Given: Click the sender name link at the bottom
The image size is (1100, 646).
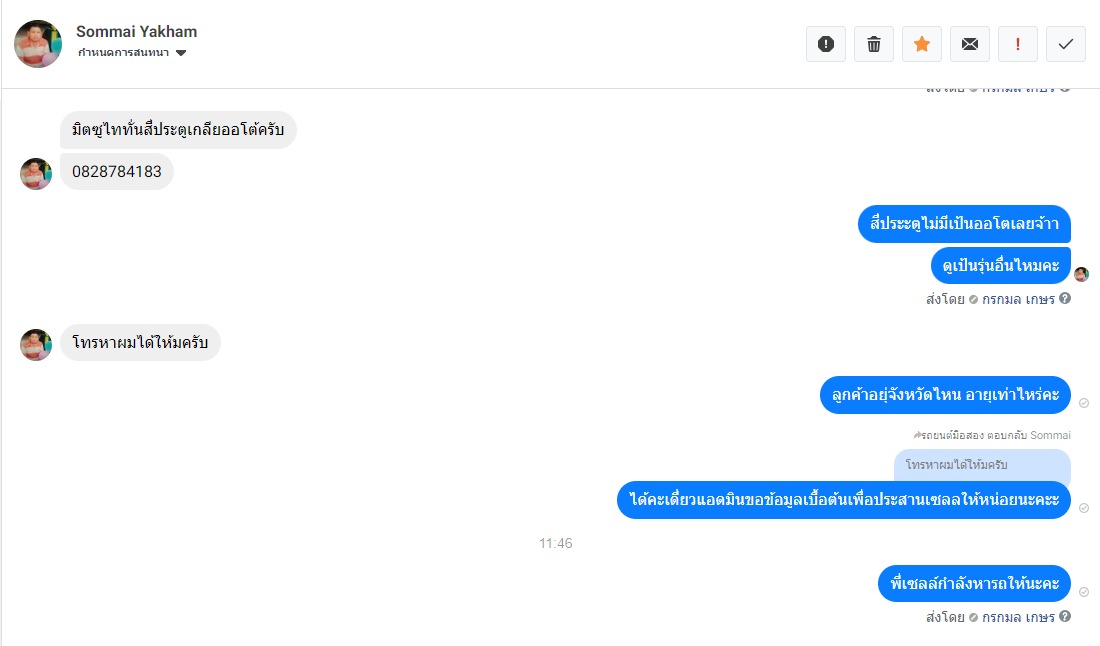Looking at the screenshot, I should [1018, 617].
